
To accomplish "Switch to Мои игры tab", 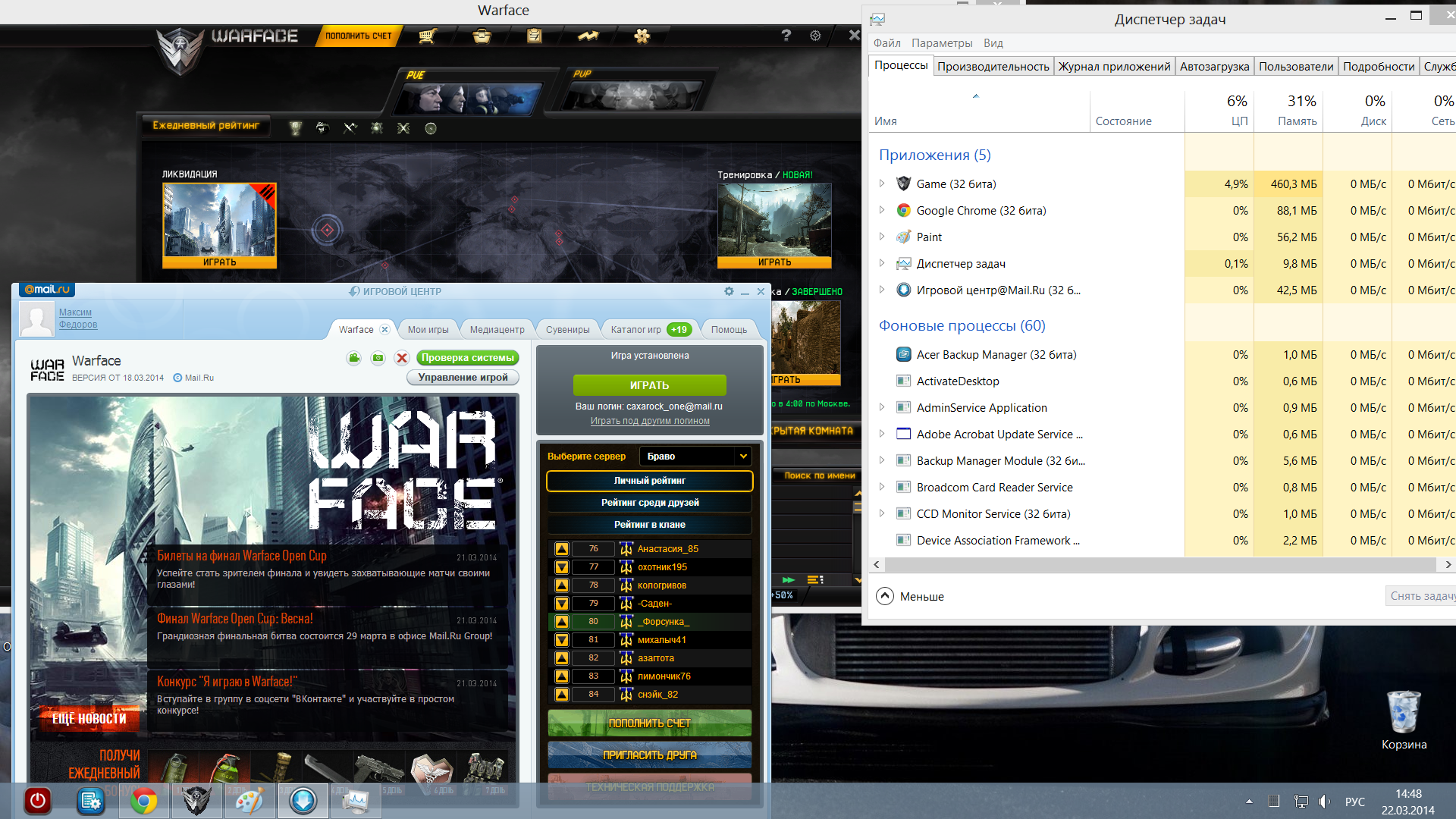I will coord(428,329).
